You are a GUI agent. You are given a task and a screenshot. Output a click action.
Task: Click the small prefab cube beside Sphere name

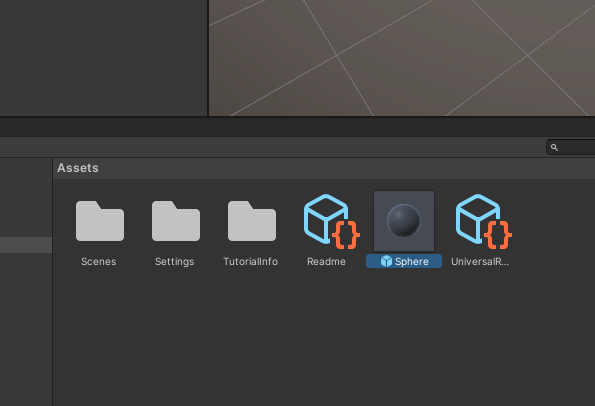pyautogui.click(x=386, y=261)
